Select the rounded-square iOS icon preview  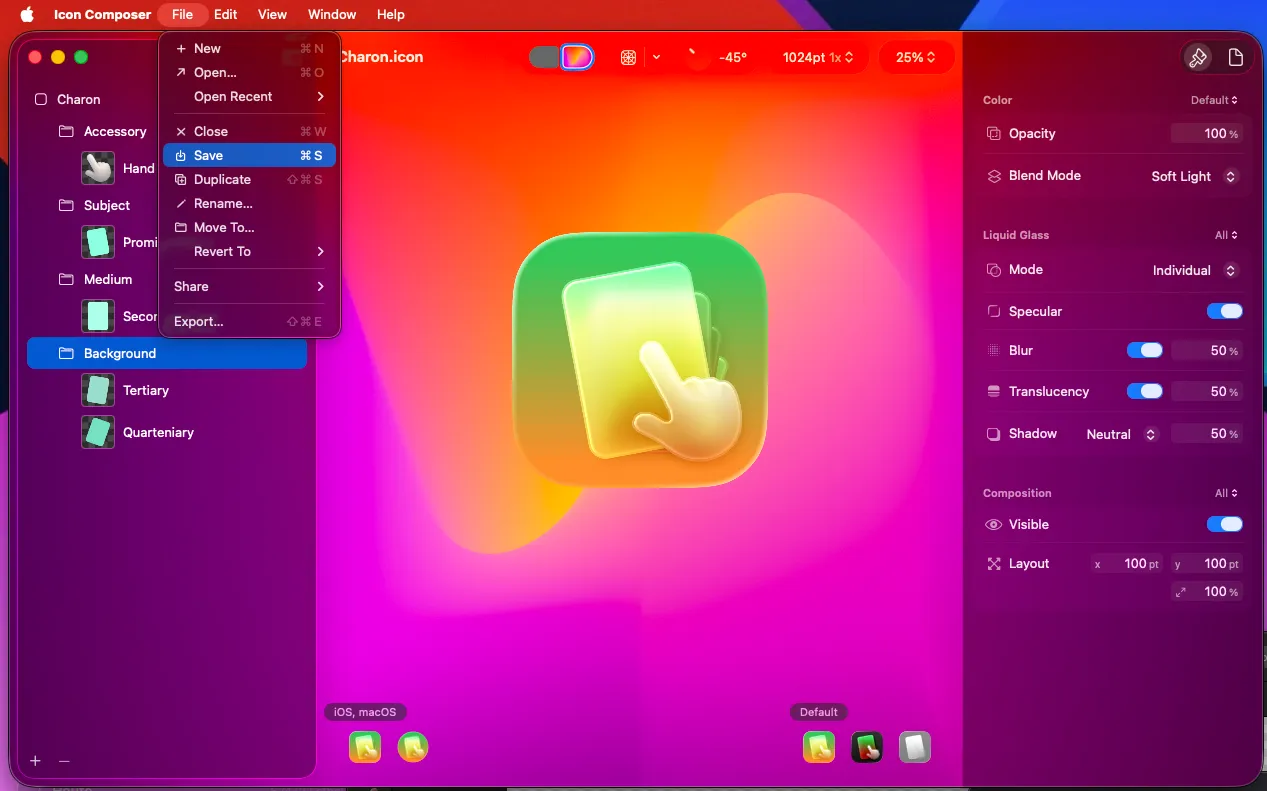[365, 747]
